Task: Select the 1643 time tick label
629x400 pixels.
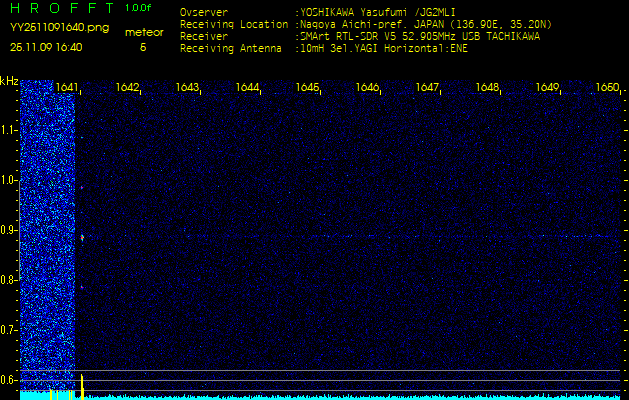Action: pos(187,88)
